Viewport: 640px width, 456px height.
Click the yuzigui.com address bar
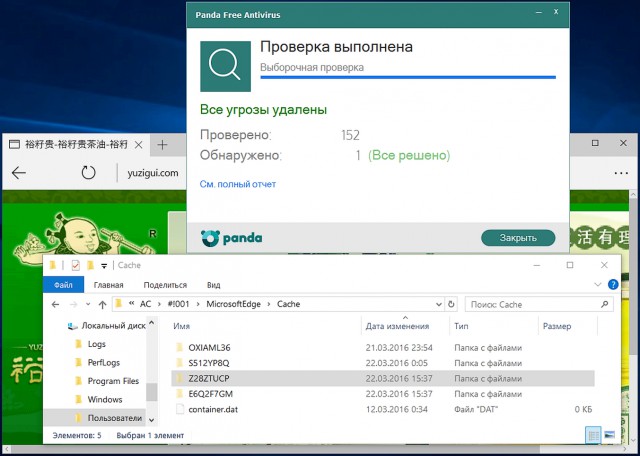click(x=153, y=173)
